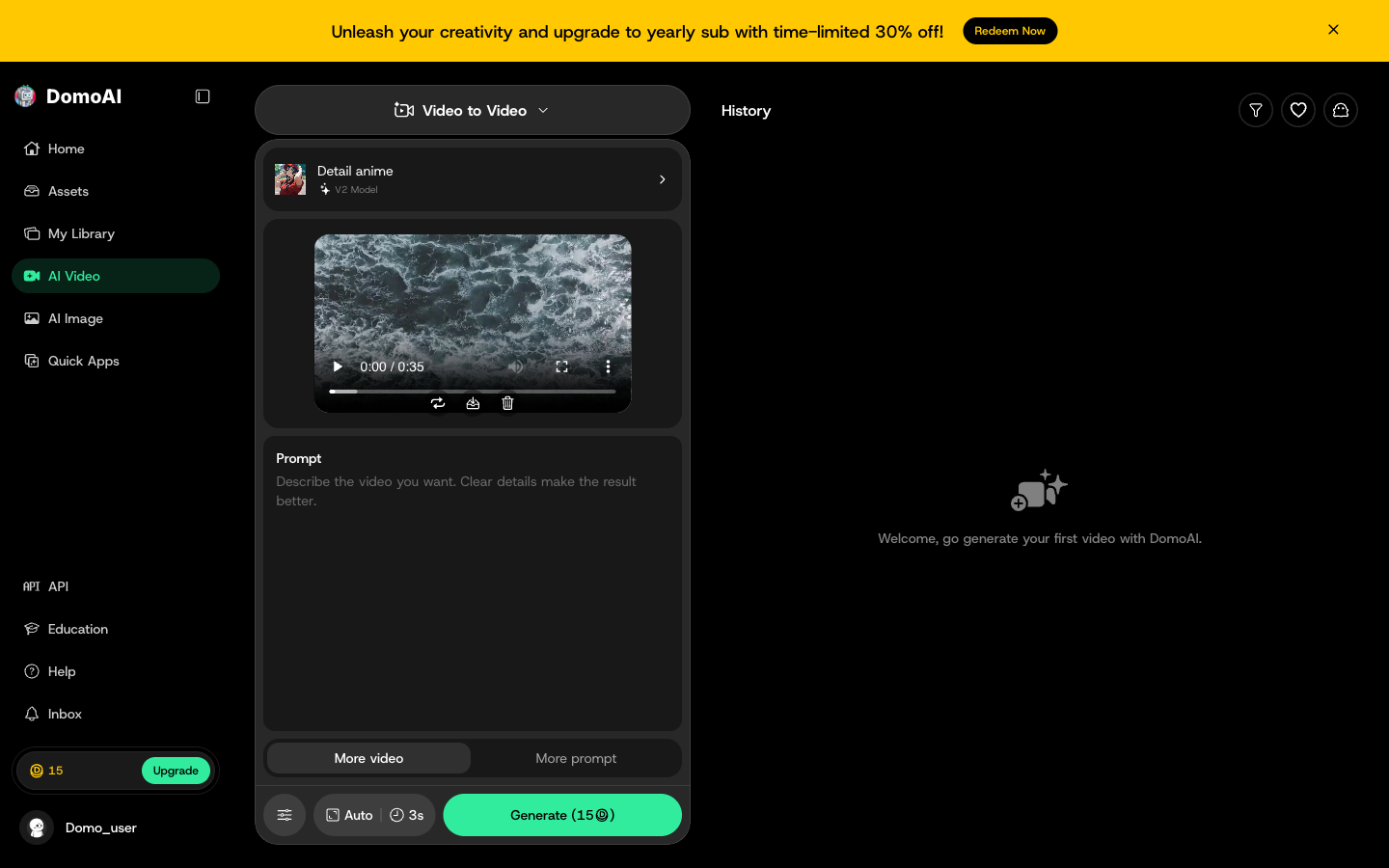Enter video fullscreen mode
This screenshot has width=1389, height=868.
561,366
